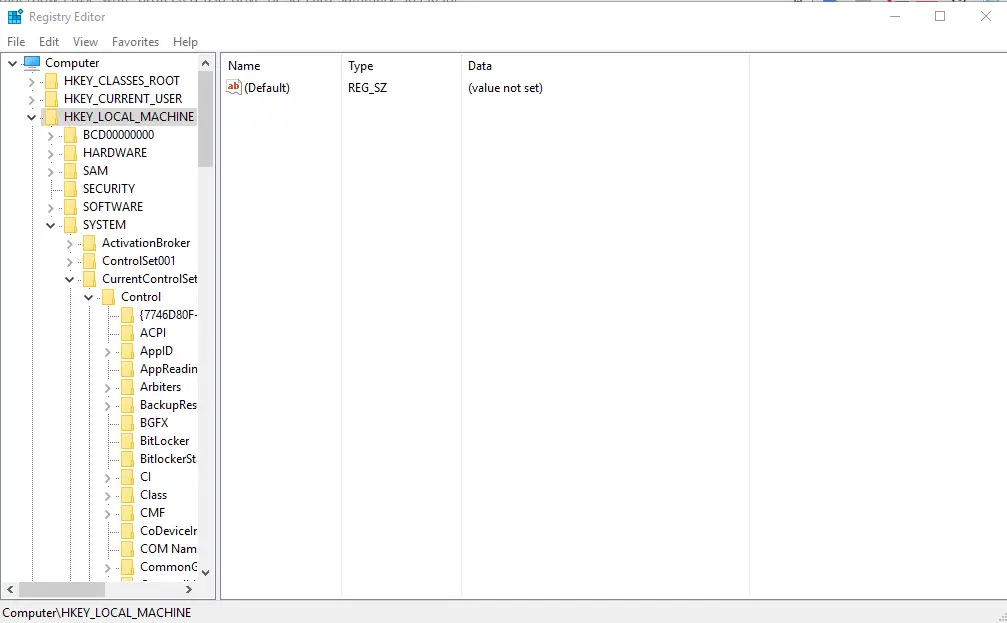Screen dimensions: 1007x623
Task: Click the HKEY_CLASSES_ROOT folder icon
Action: tap(52, 81)
